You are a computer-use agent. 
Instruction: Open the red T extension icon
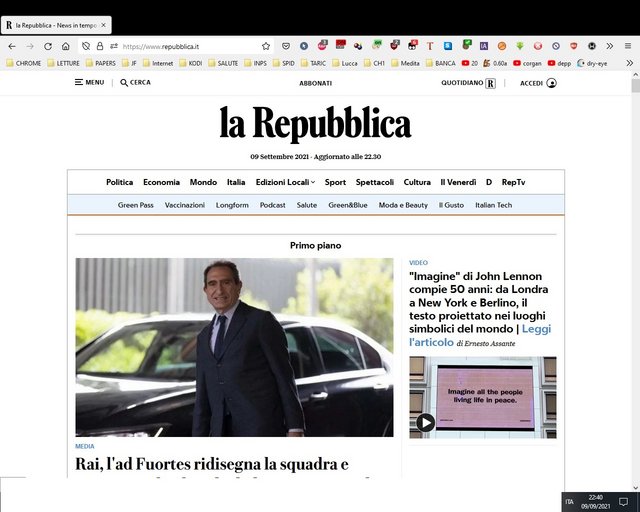pos(430,46)
